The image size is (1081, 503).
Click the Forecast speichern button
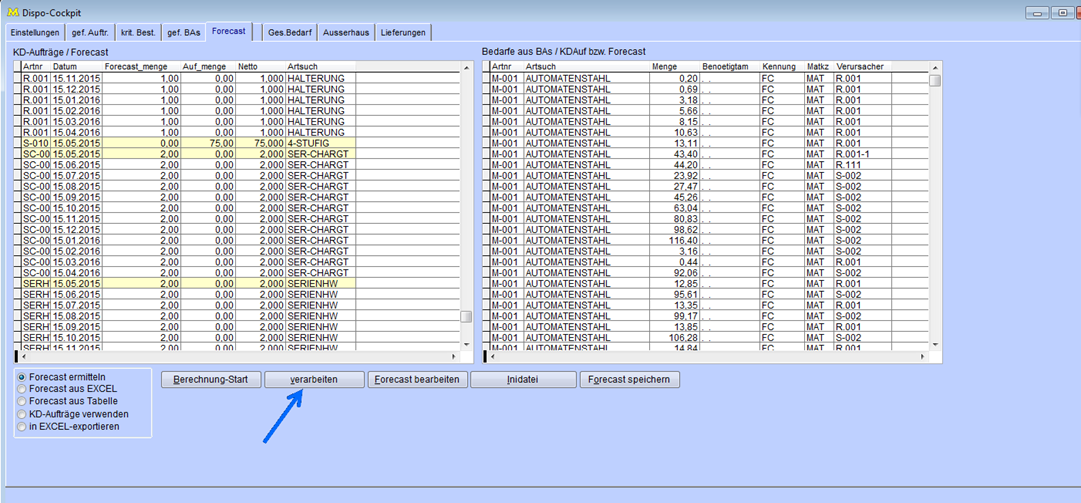[630, 380]
